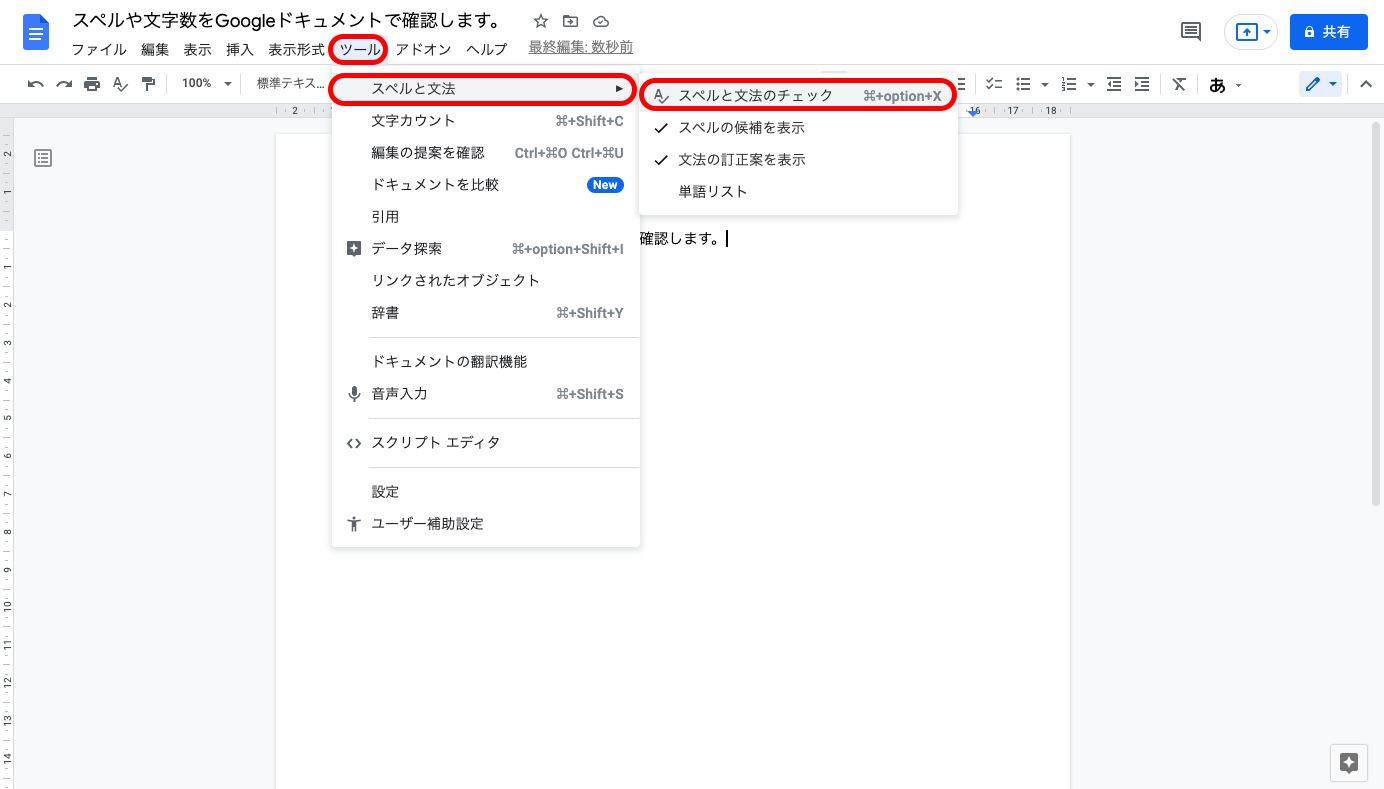Apply a numbered list
This screenshot has height=789, width=1384.
[x=1069, y=84]
